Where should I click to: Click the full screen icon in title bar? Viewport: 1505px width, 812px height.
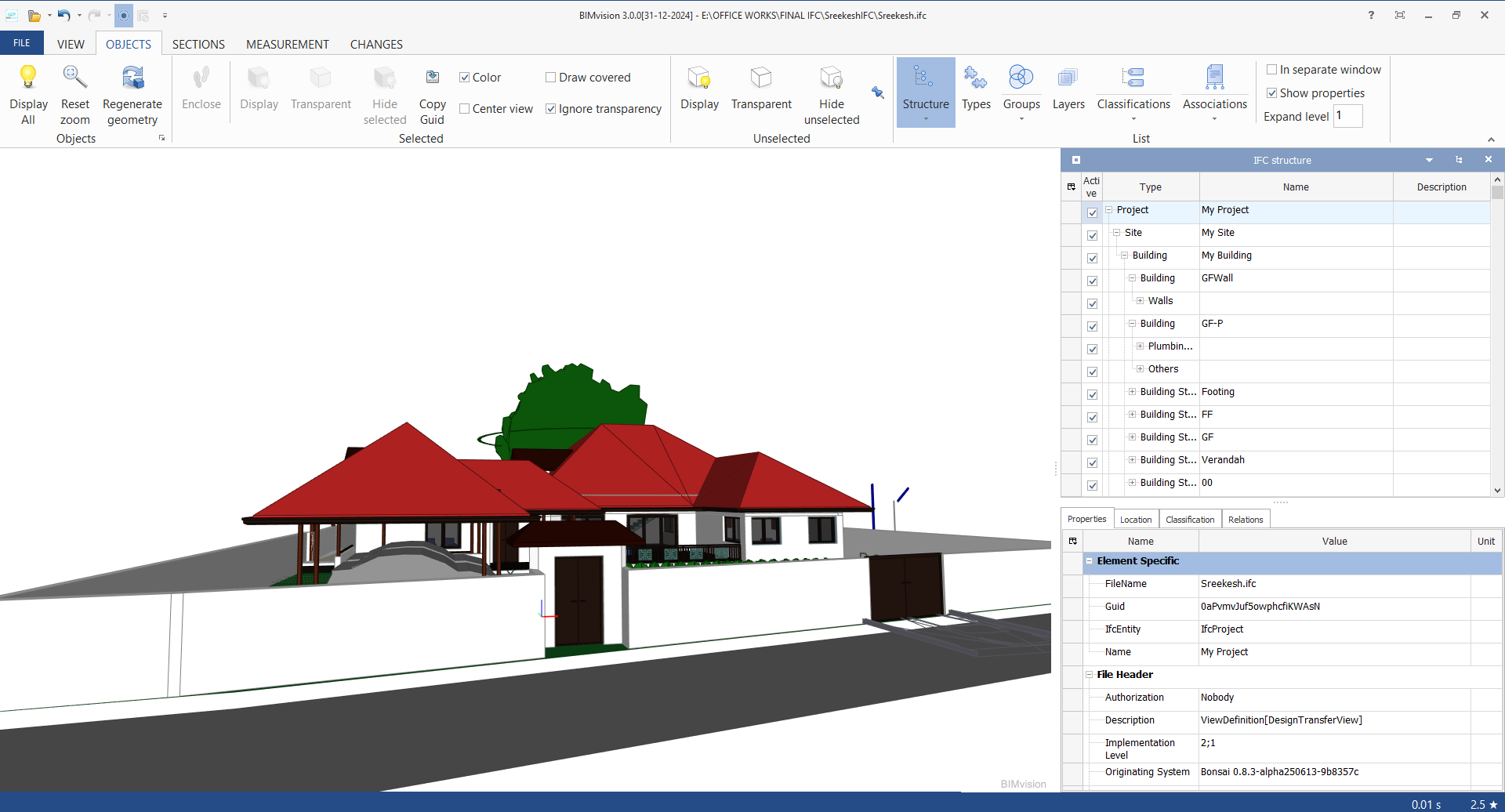coord(1400,15)
